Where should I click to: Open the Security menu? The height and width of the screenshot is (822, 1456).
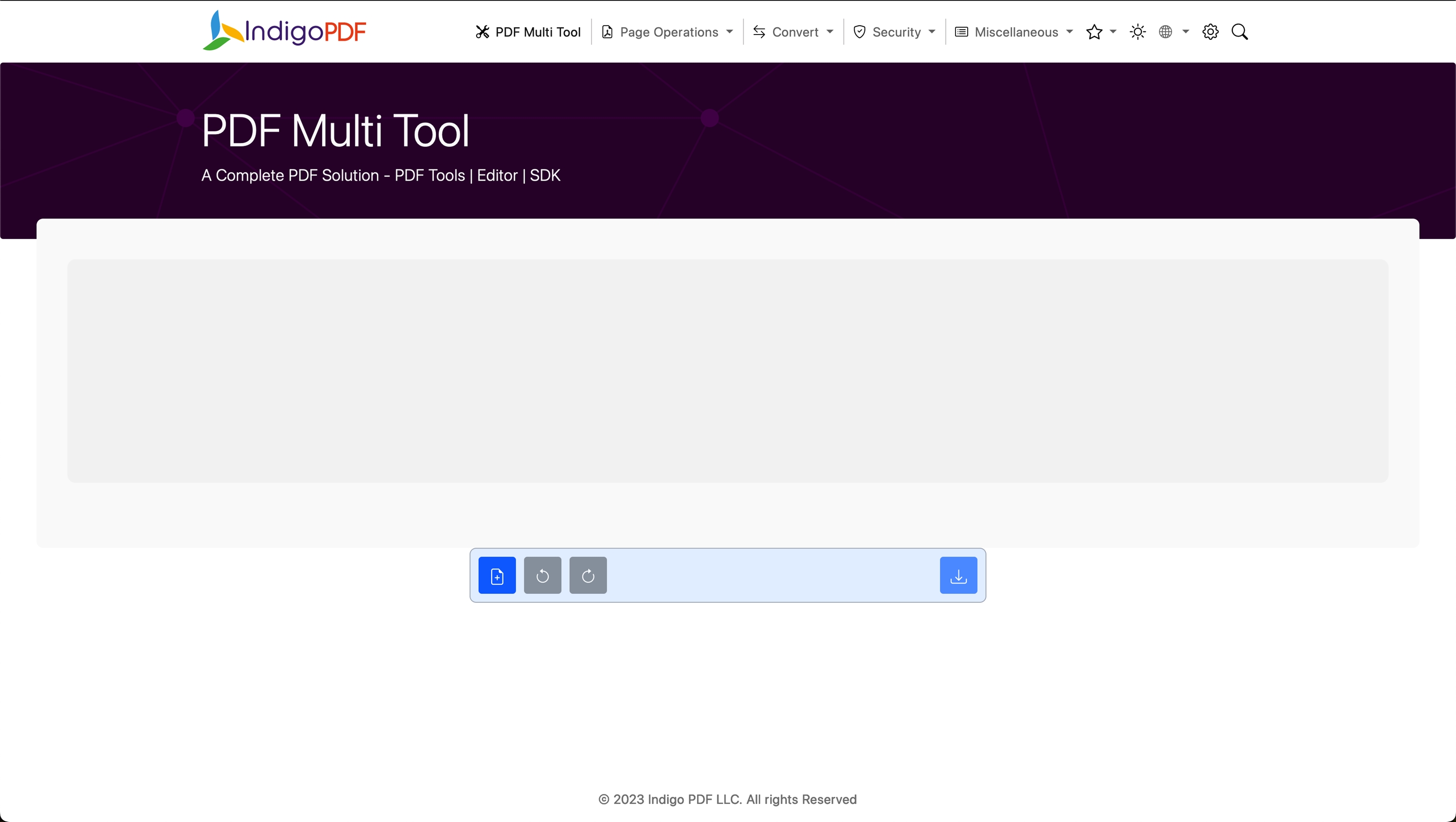[895, 32]
